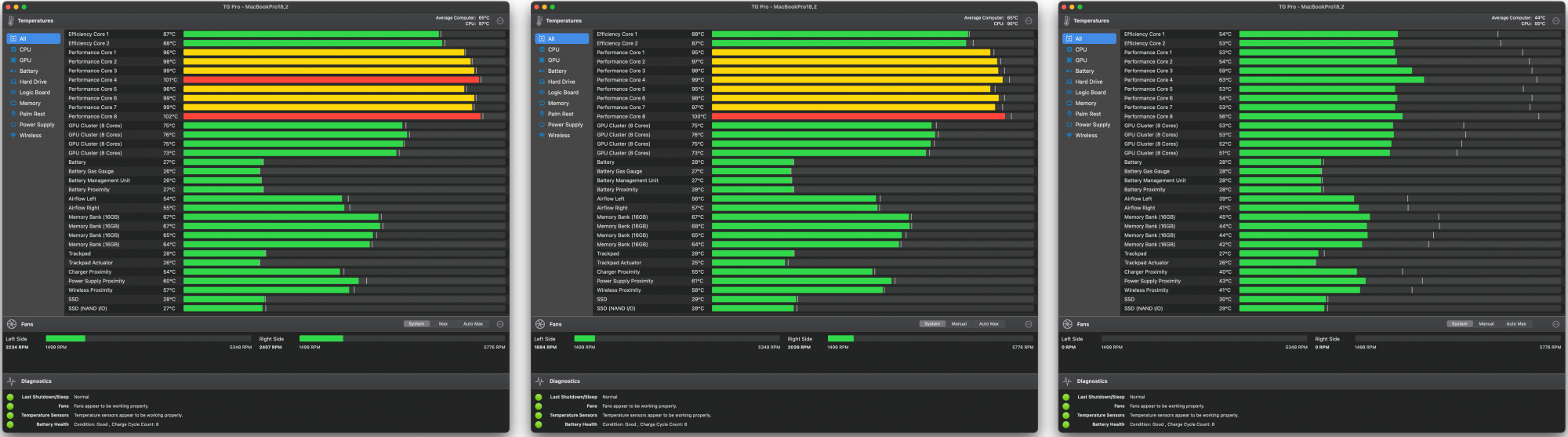
Task: Collapse Fans section in right window
Action: tap(1556, 324)
